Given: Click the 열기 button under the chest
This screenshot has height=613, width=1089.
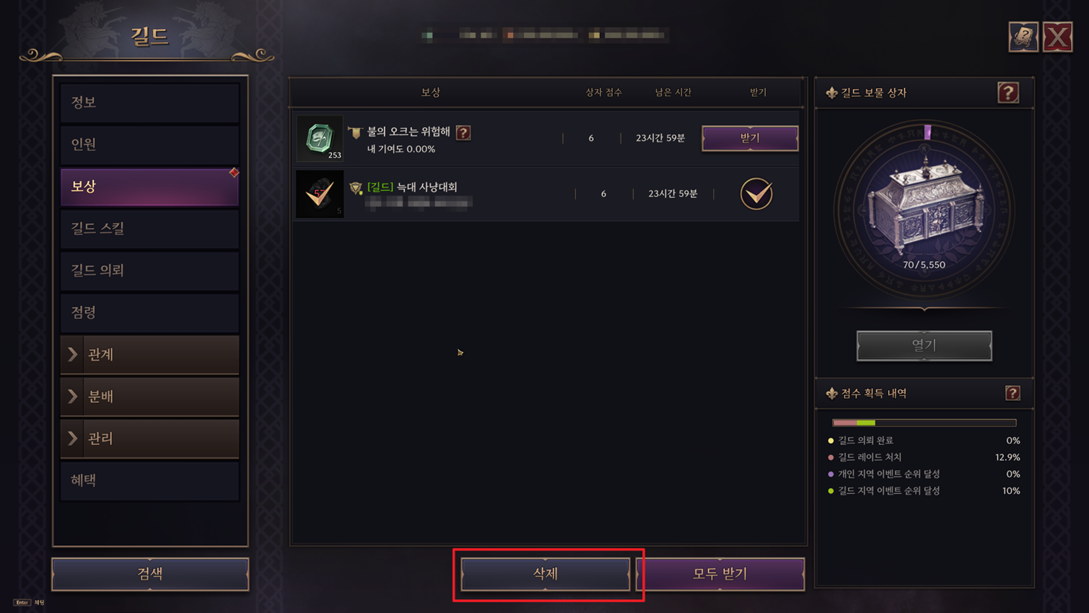Looking at the screenshot, I should coord(924,345).
